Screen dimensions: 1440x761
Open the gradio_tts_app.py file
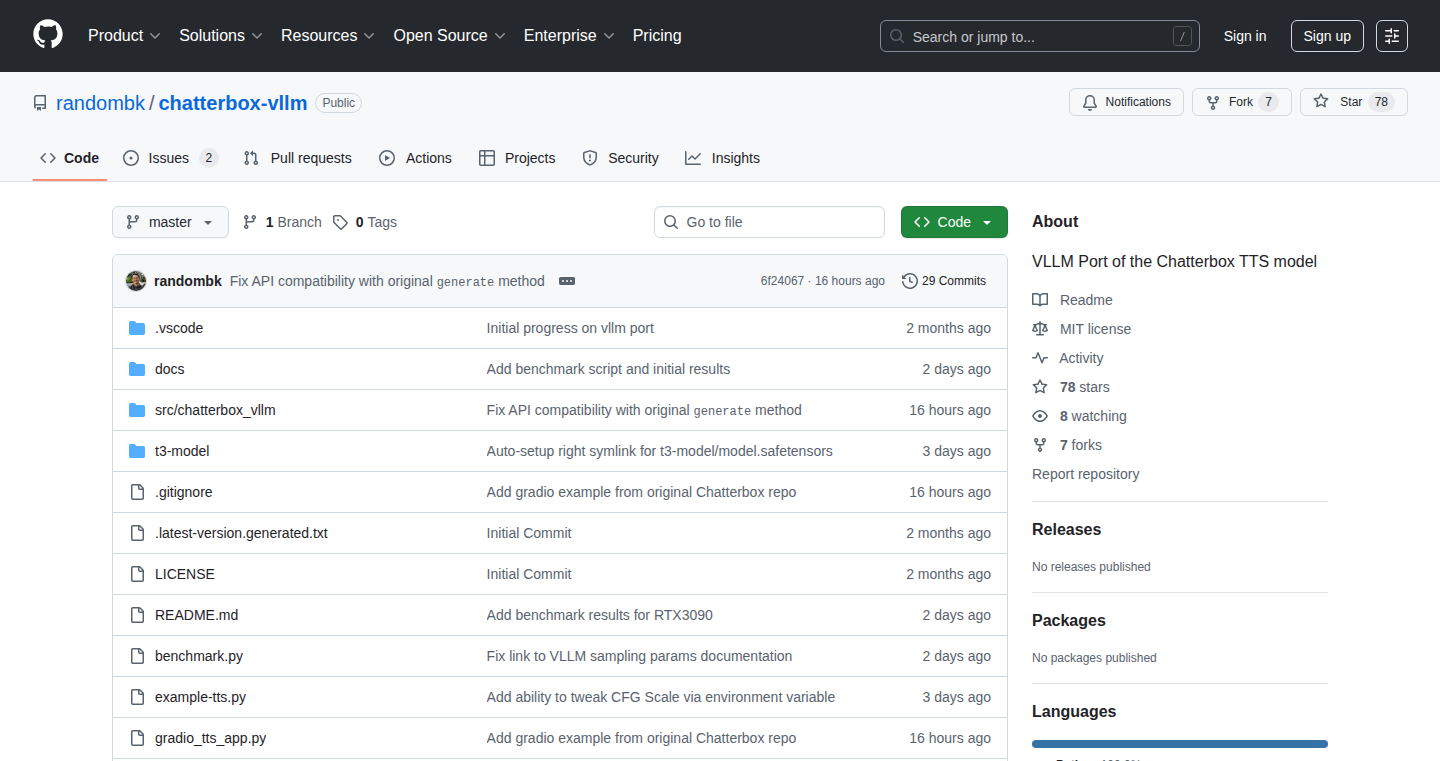tap(211, 738)
